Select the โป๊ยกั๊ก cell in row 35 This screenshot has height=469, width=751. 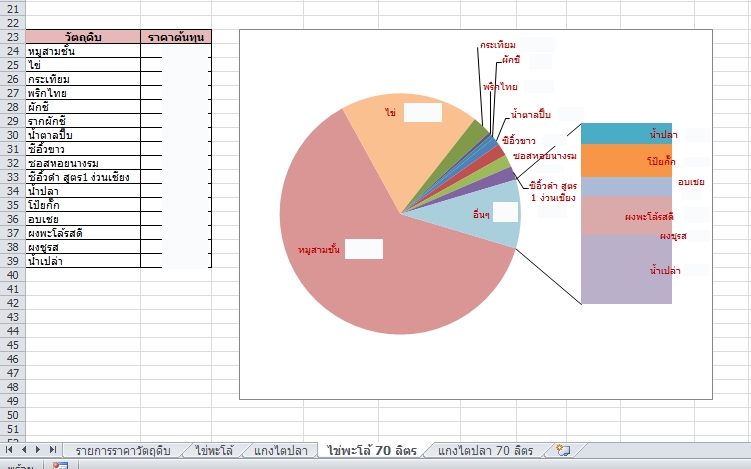click(x=83, y=205)
